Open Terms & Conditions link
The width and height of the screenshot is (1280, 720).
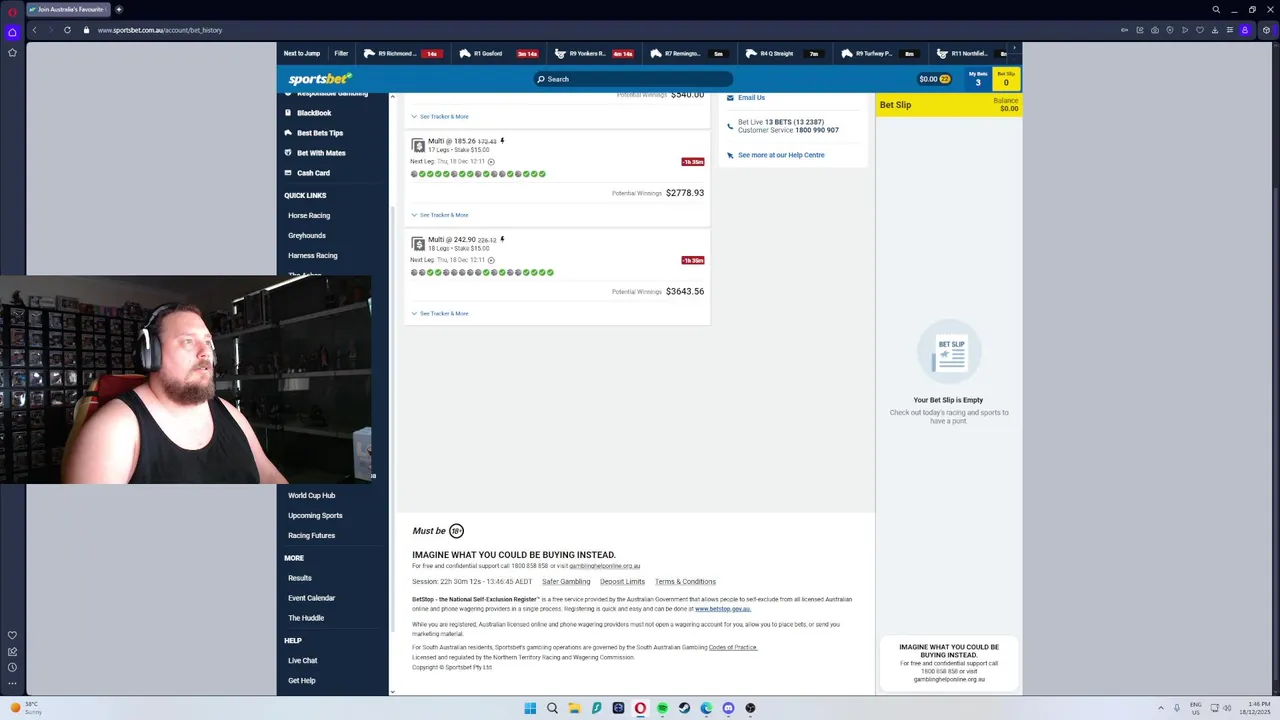[685, 581]
